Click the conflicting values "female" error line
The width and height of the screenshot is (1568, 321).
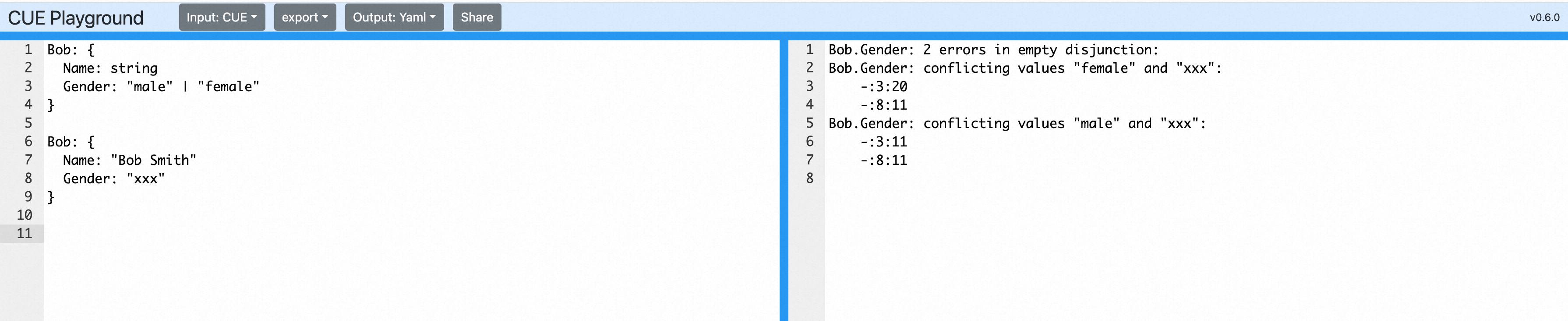click(x=1024, y=68)
